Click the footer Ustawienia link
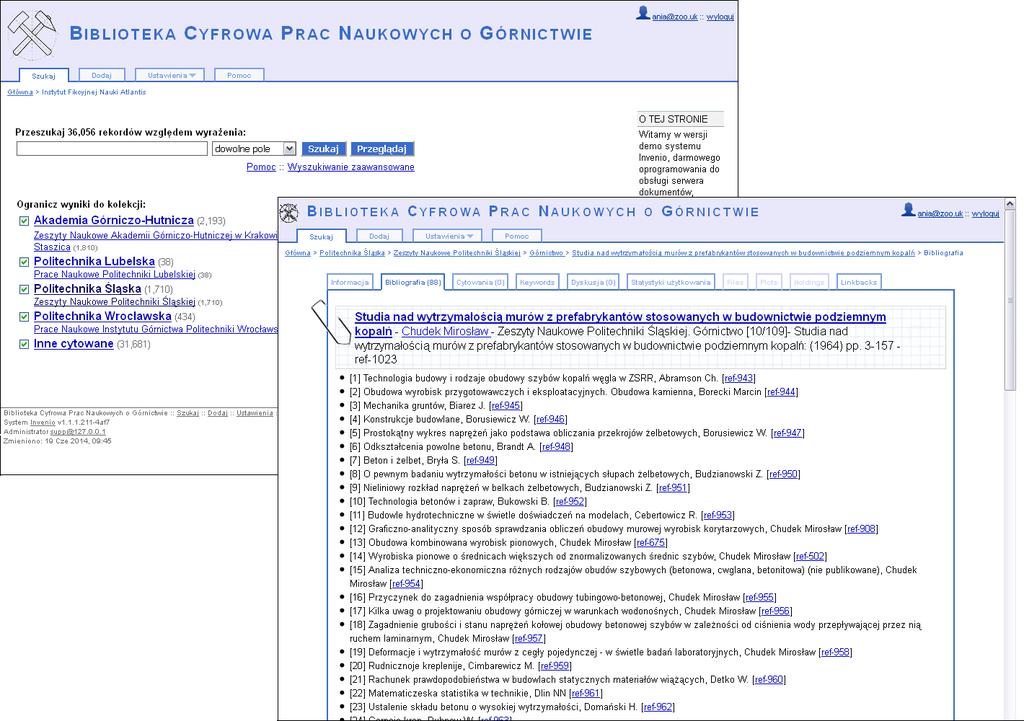1024x721 pixels. tap(255, 413)
